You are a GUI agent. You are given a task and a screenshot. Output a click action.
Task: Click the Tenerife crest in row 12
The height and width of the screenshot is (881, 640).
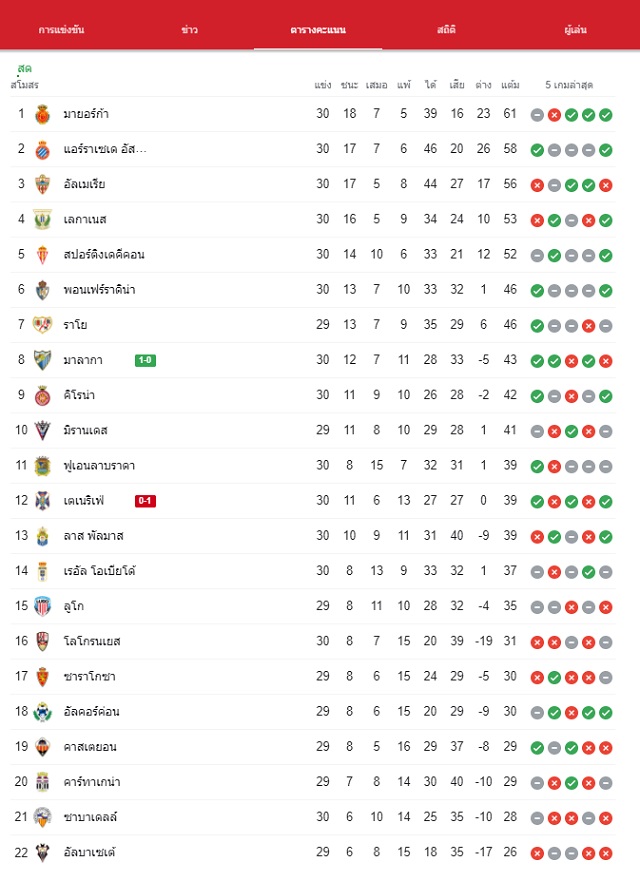pos(43,501)
